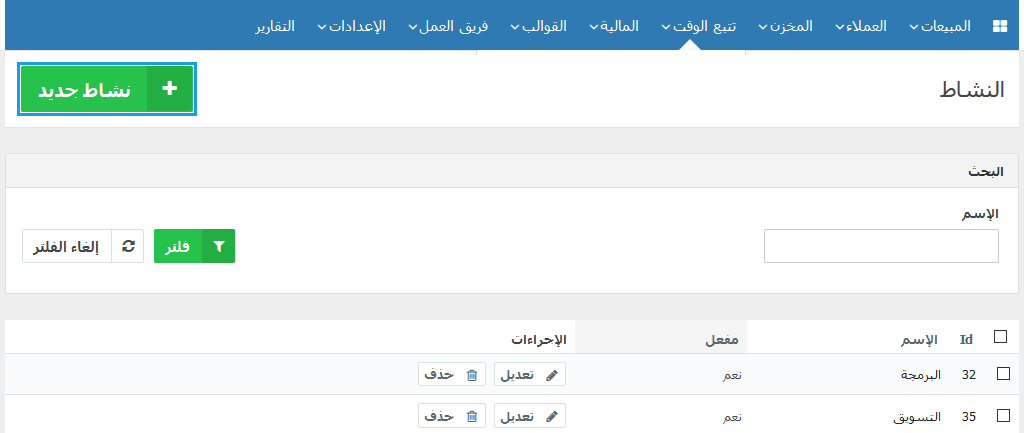Click the trash icon for البرمجة row
The width and height of the screenshot is (1024, 433).
click(x=472, y=375)
